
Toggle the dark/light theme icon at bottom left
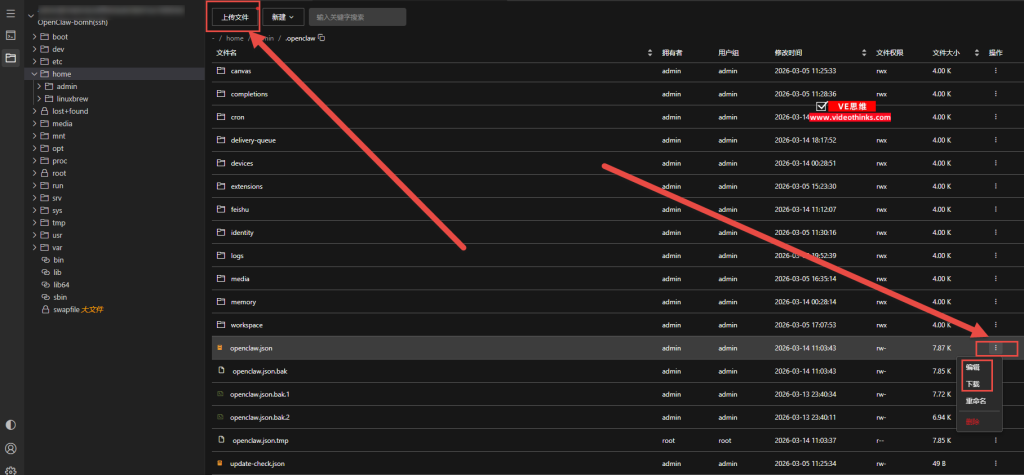point(11,426)
